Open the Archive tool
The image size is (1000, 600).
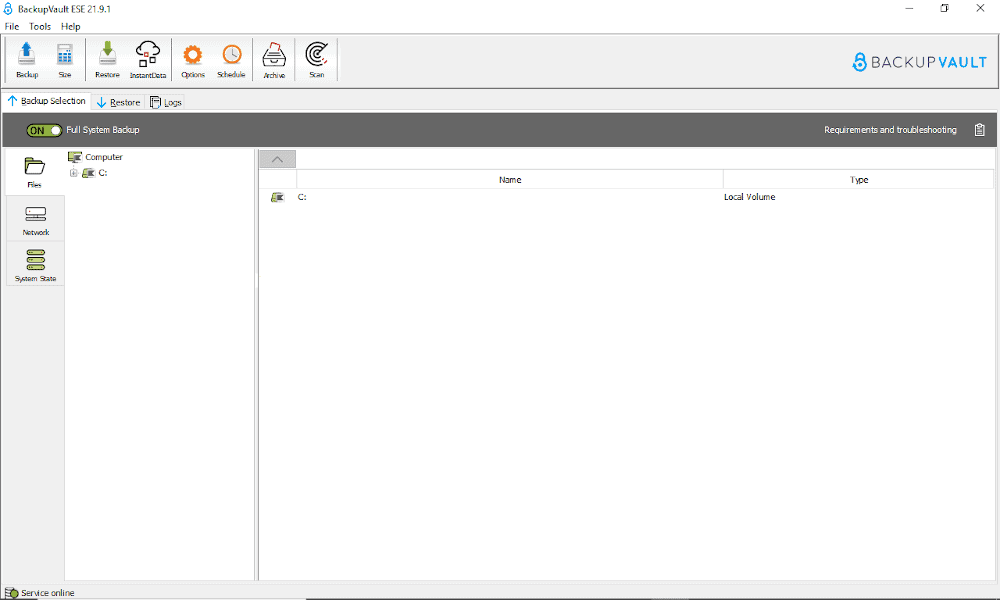(274, 59)
